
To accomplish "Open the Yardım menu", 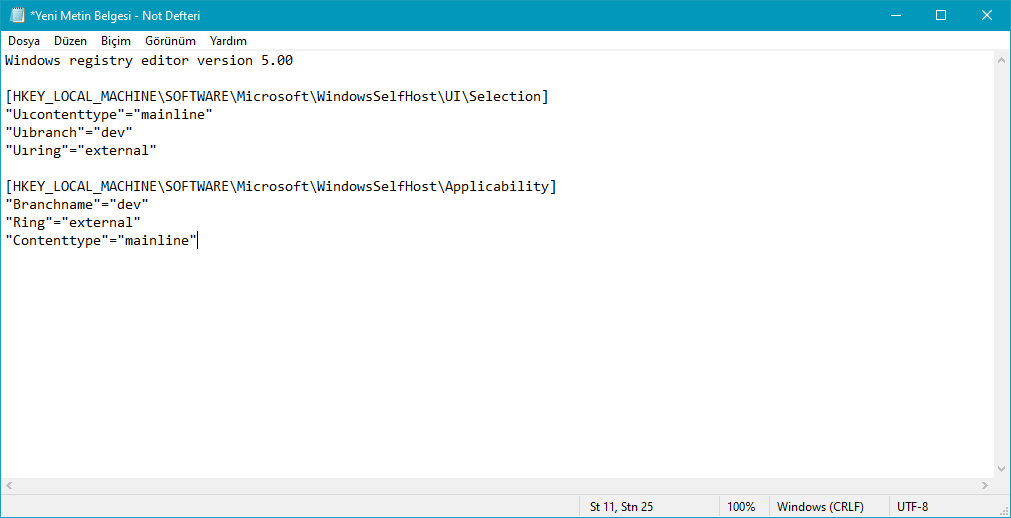I will click(x=228, y=41).
